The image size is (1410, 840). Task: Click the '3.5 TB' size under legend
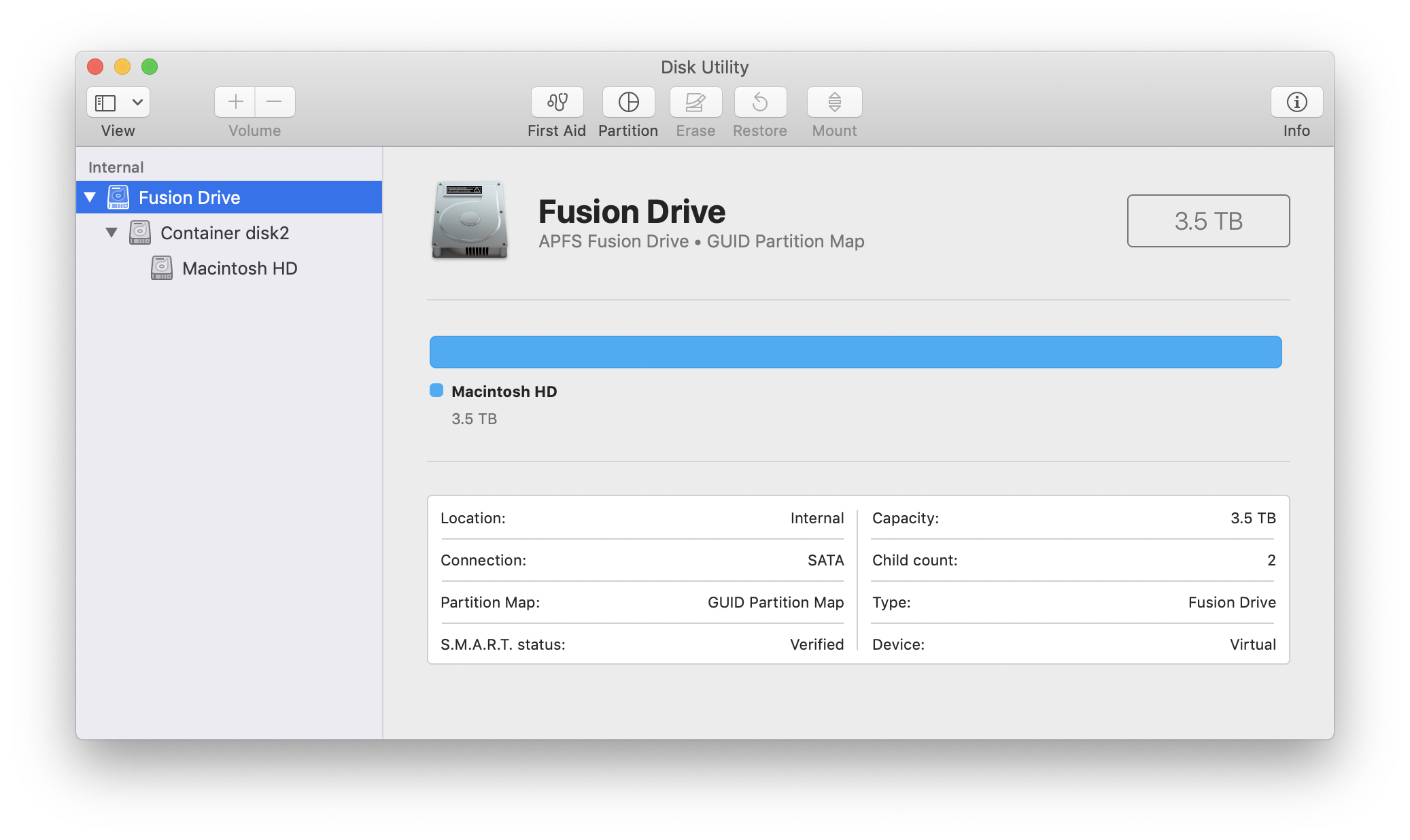coord(474,419)
